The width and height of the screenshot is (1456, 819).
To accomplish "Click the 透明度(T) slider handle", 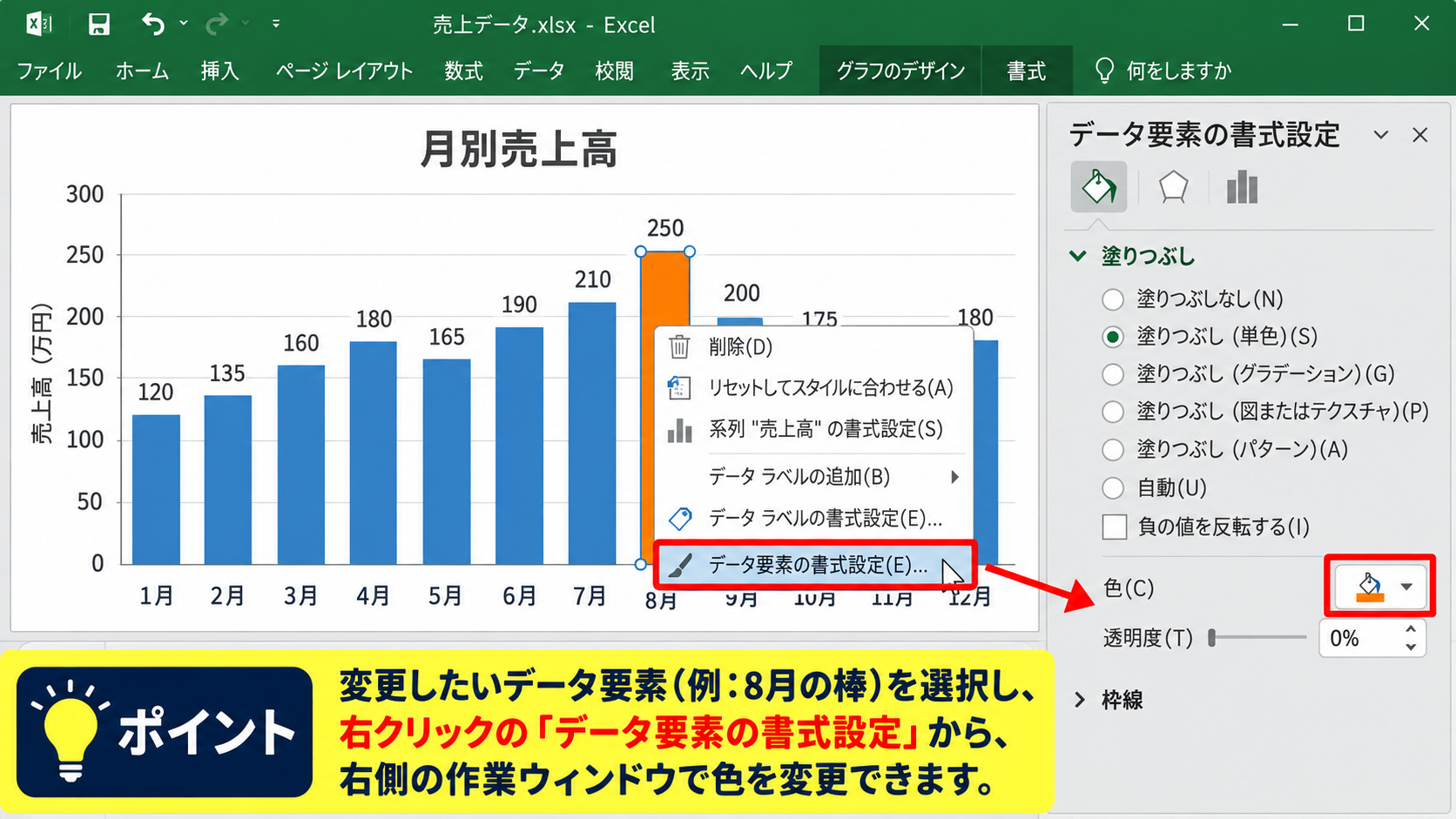I will [1211, 638].
